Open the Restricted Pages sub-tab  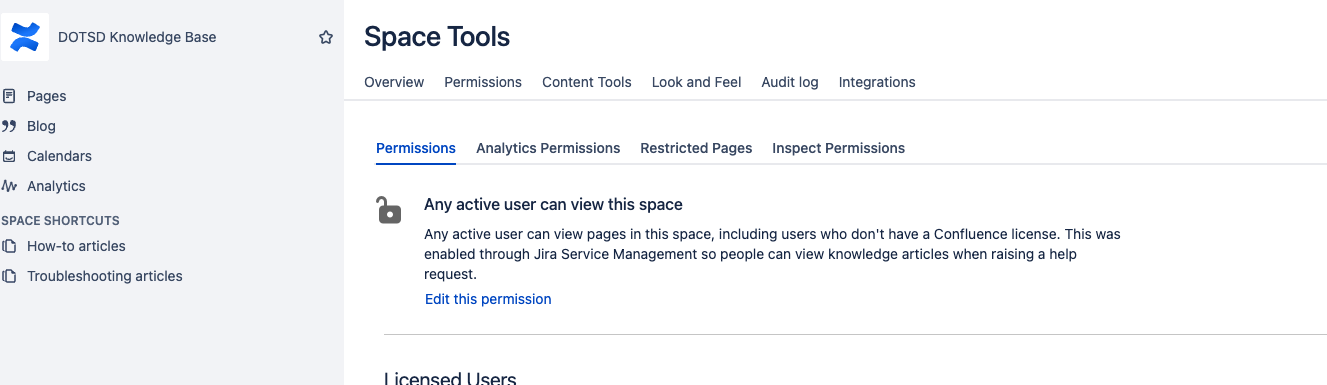point(696,148)
